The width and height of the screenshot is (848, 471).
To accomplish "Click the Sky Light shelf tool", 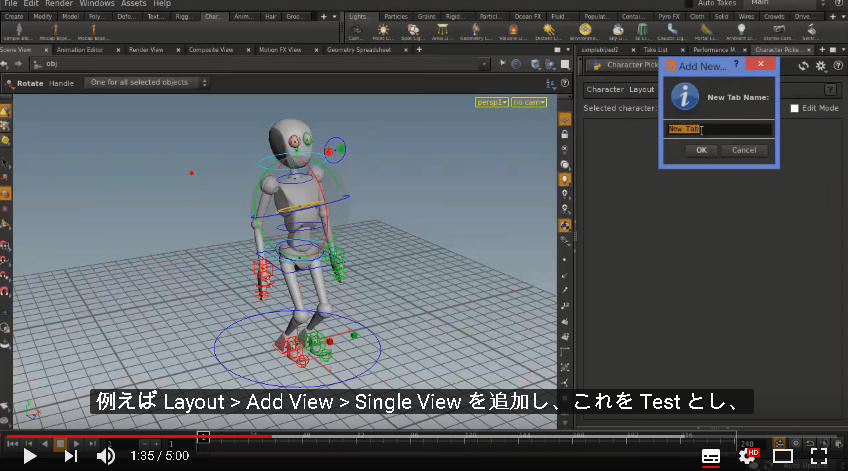I will (618, 32).
